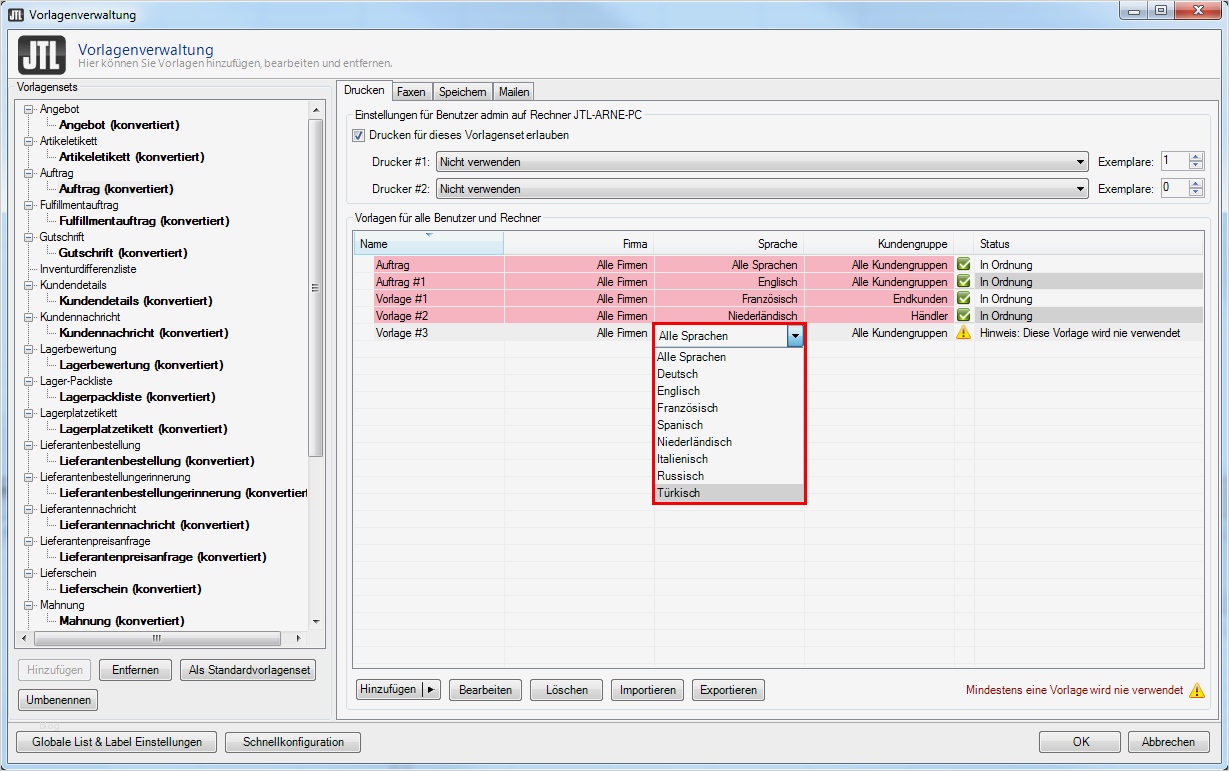This screenshot has width=1229, height=771.
Task: Choose Italienisch from the language list
Action: point(729,459)
